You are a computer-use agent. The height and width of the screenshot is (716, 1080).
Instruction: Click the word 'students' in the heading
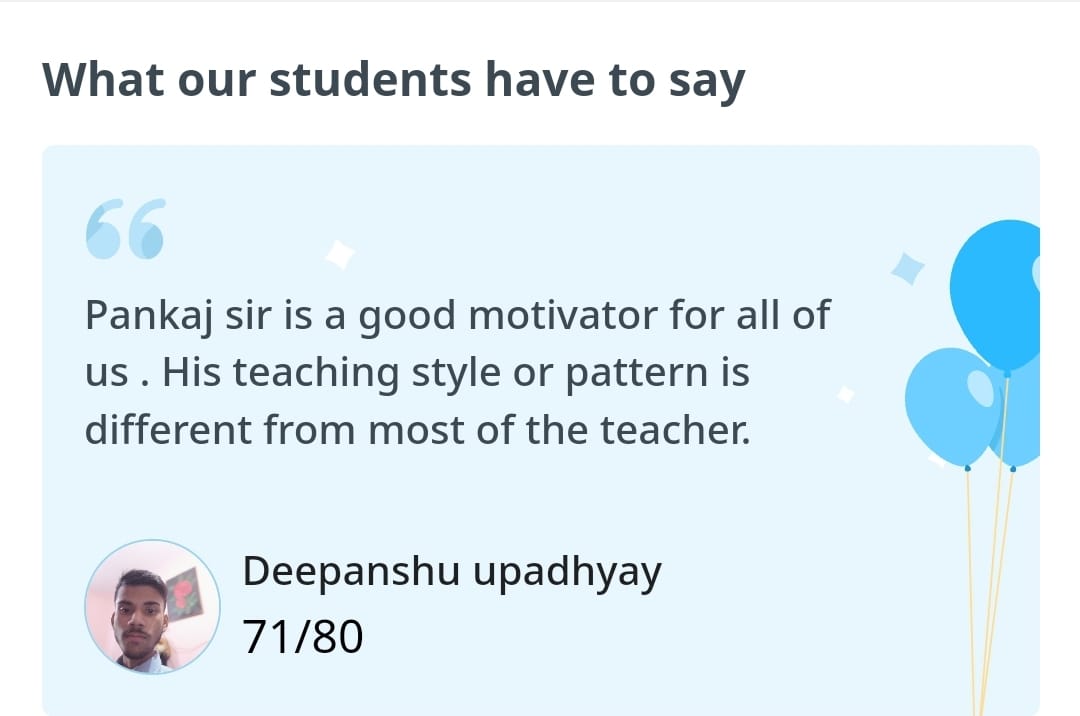[x=370, y=80]
